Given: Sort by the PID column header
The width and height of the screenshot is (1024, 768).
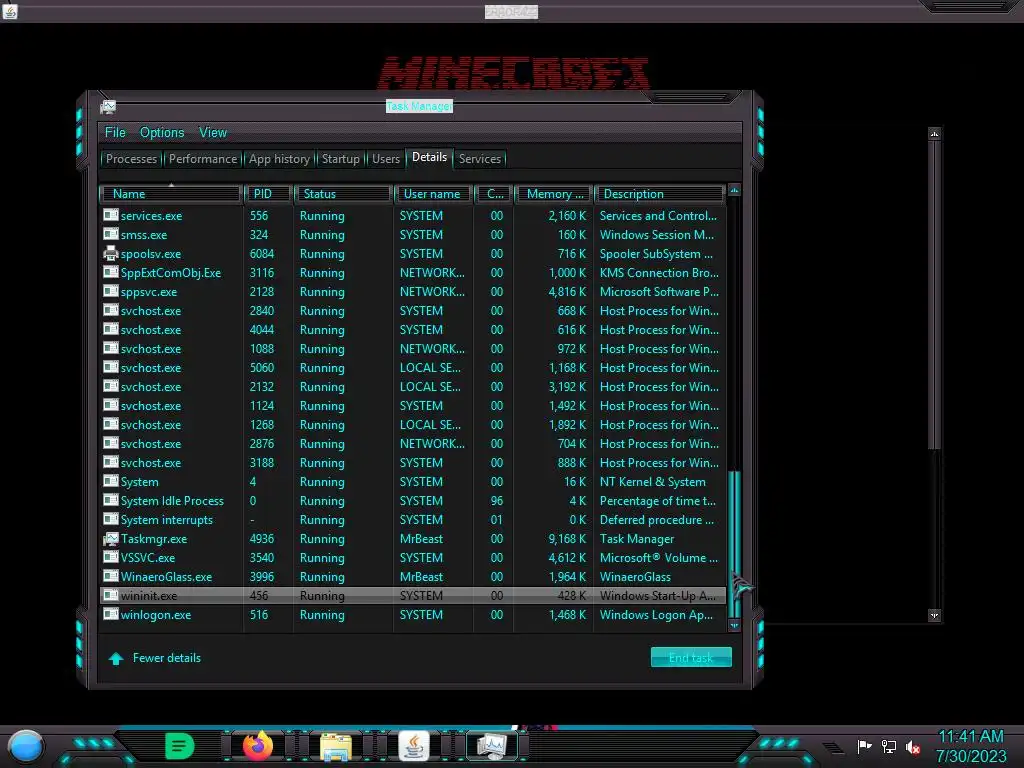Looking at the screenshot, I should coord(268,194).
